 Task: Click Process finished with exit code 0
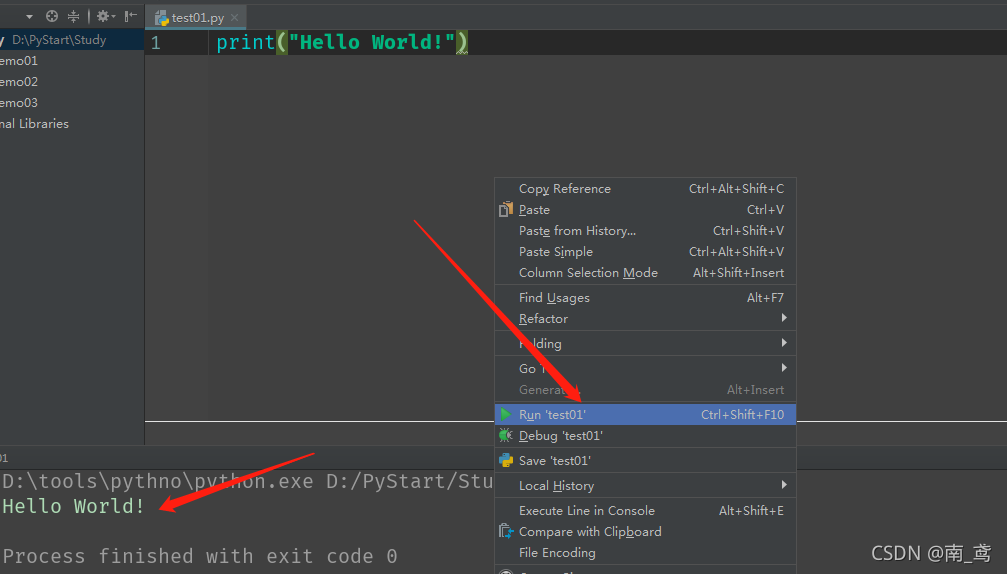tap(200, 556)
